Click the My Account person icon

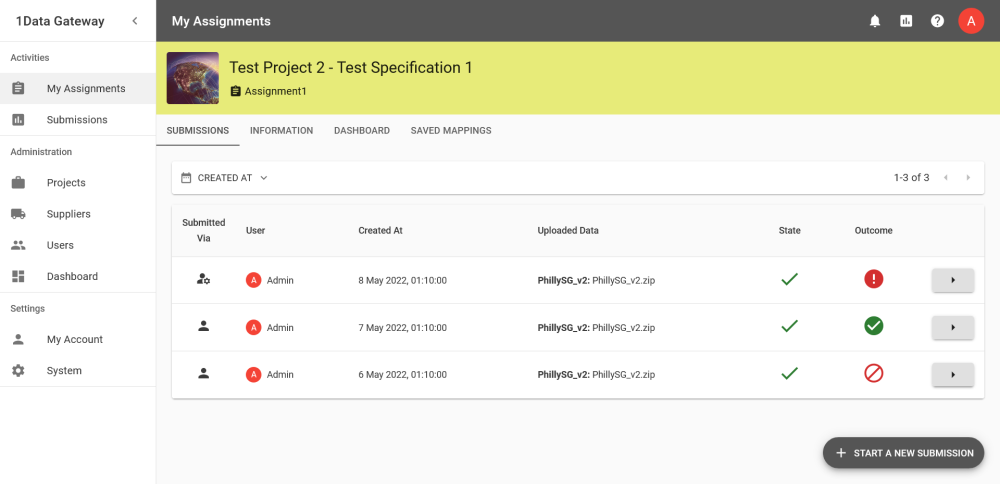(18, 340)
